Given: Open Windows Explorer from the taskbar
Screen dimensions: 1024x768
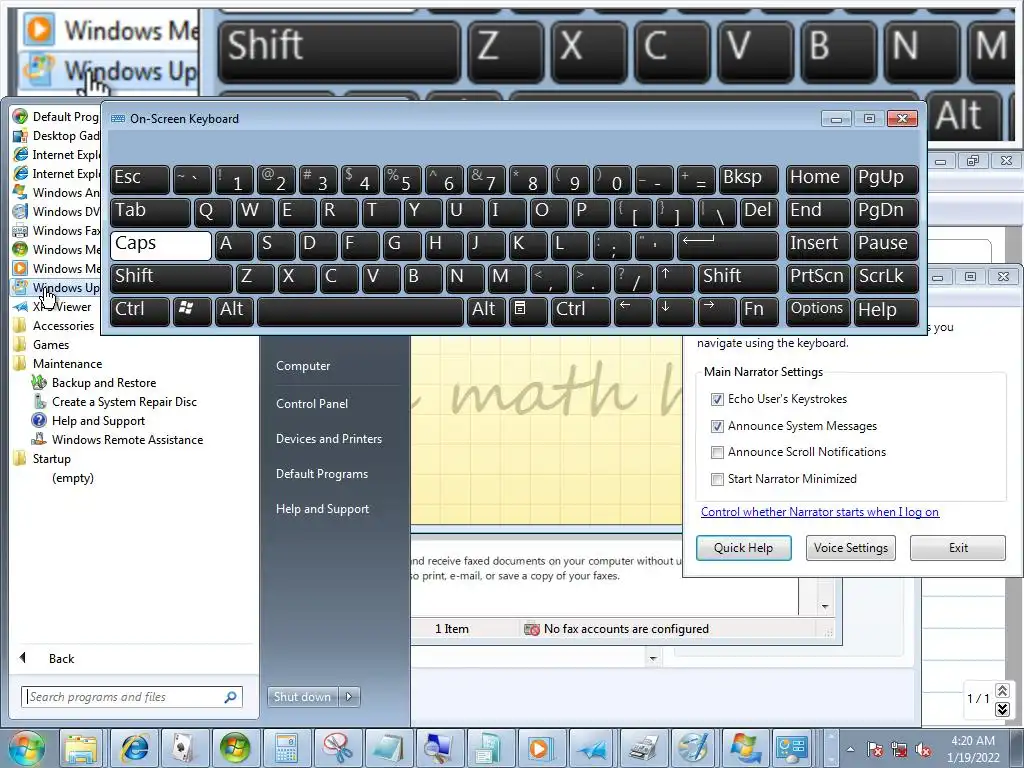Looking at the screenshot, I should 81,748.
